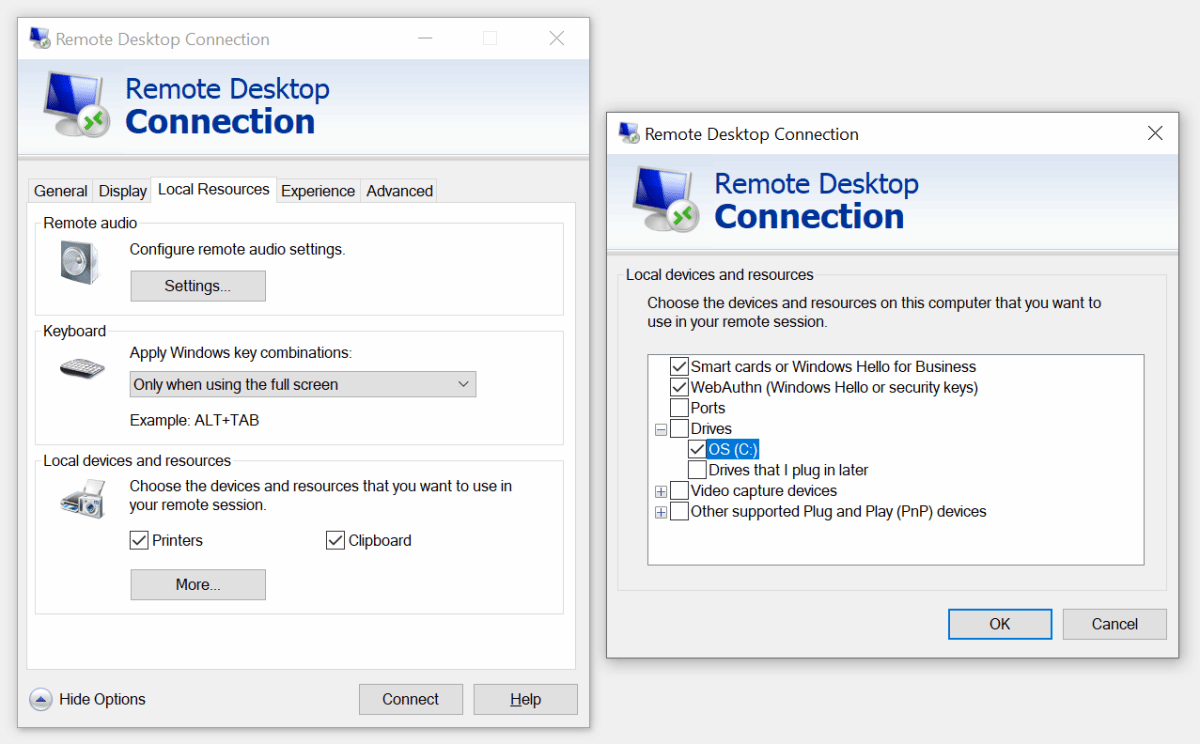Click the Connect button
Viewport: 1200px width, 744px height.
point(410,699)
